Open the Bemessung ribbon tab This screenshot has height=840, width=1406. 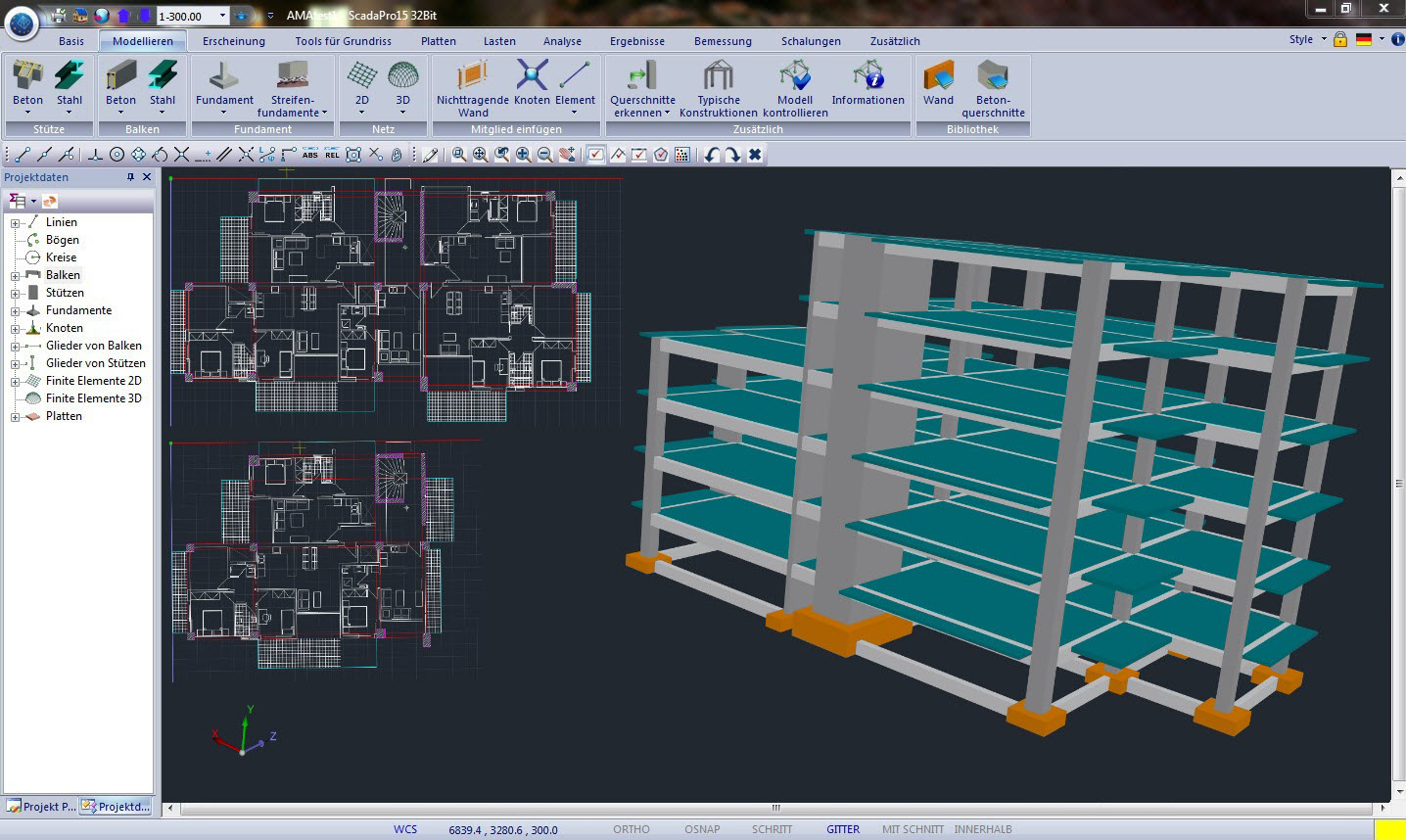pos(723,41)
